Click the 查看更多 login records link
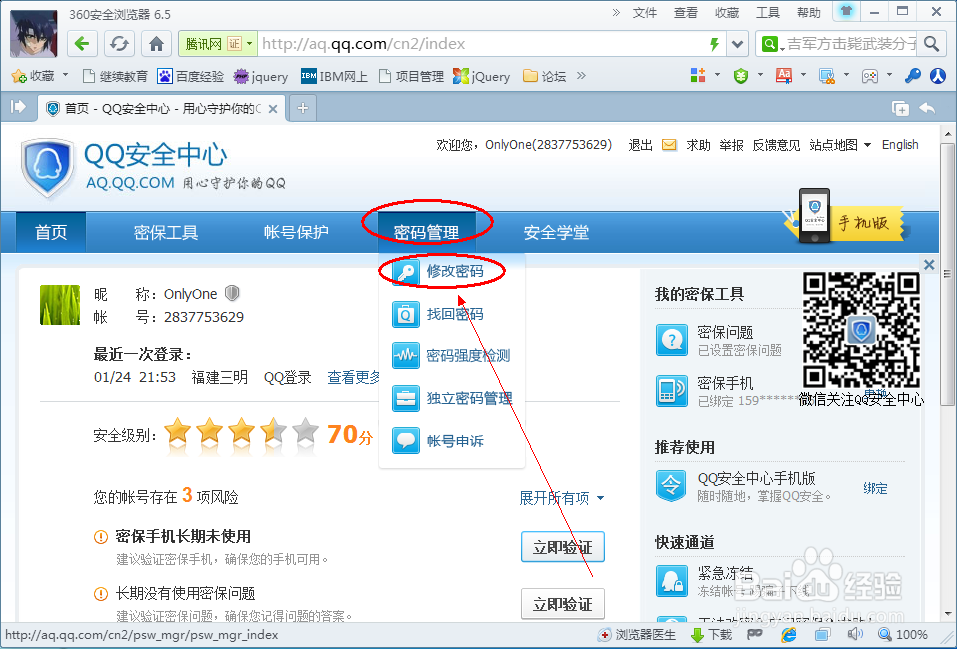The height and width of the screenshot is (649, 957). tap(353, 377)
